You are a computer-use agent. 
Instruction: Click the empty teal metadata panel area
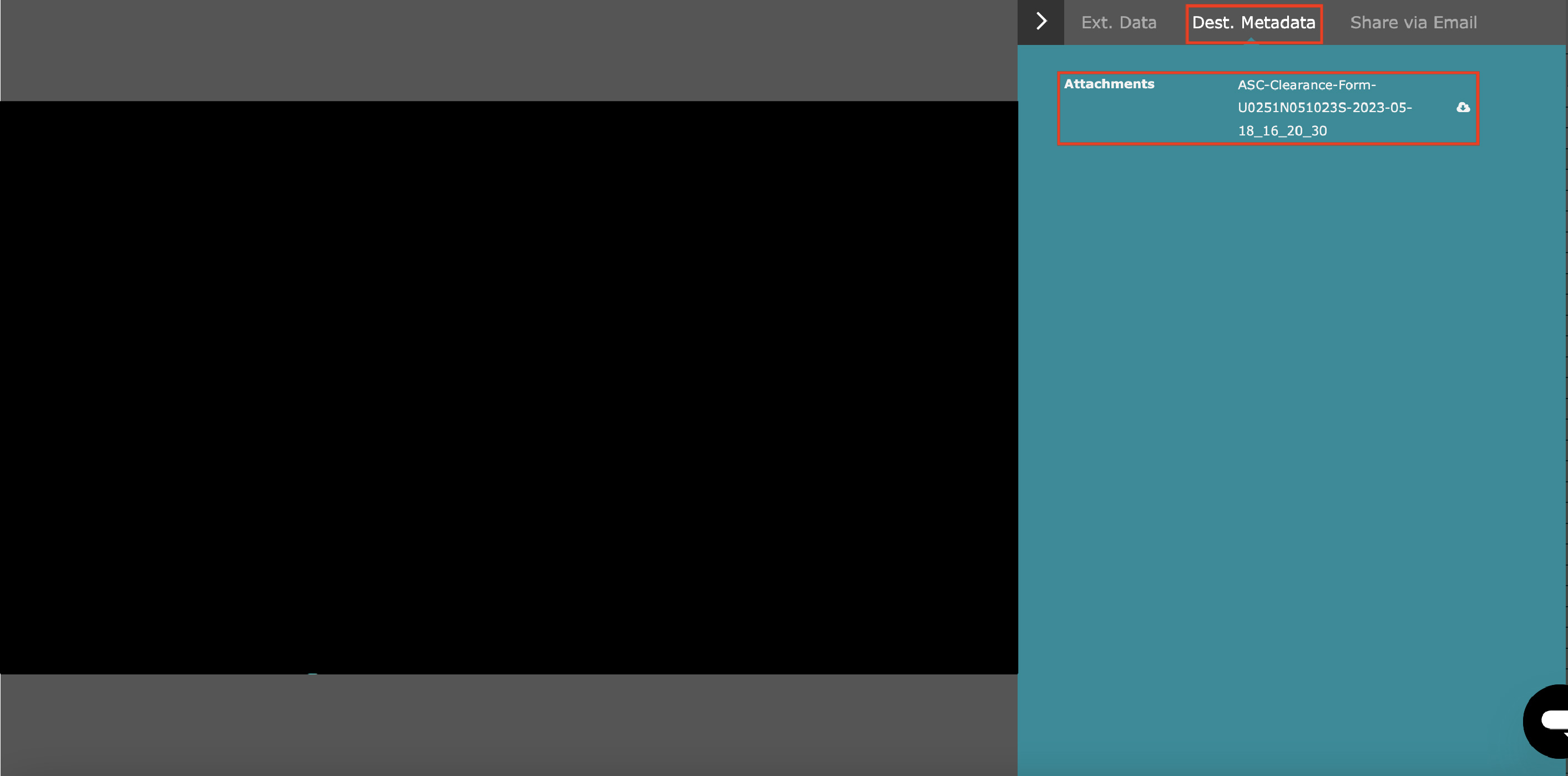point(1278,426)
